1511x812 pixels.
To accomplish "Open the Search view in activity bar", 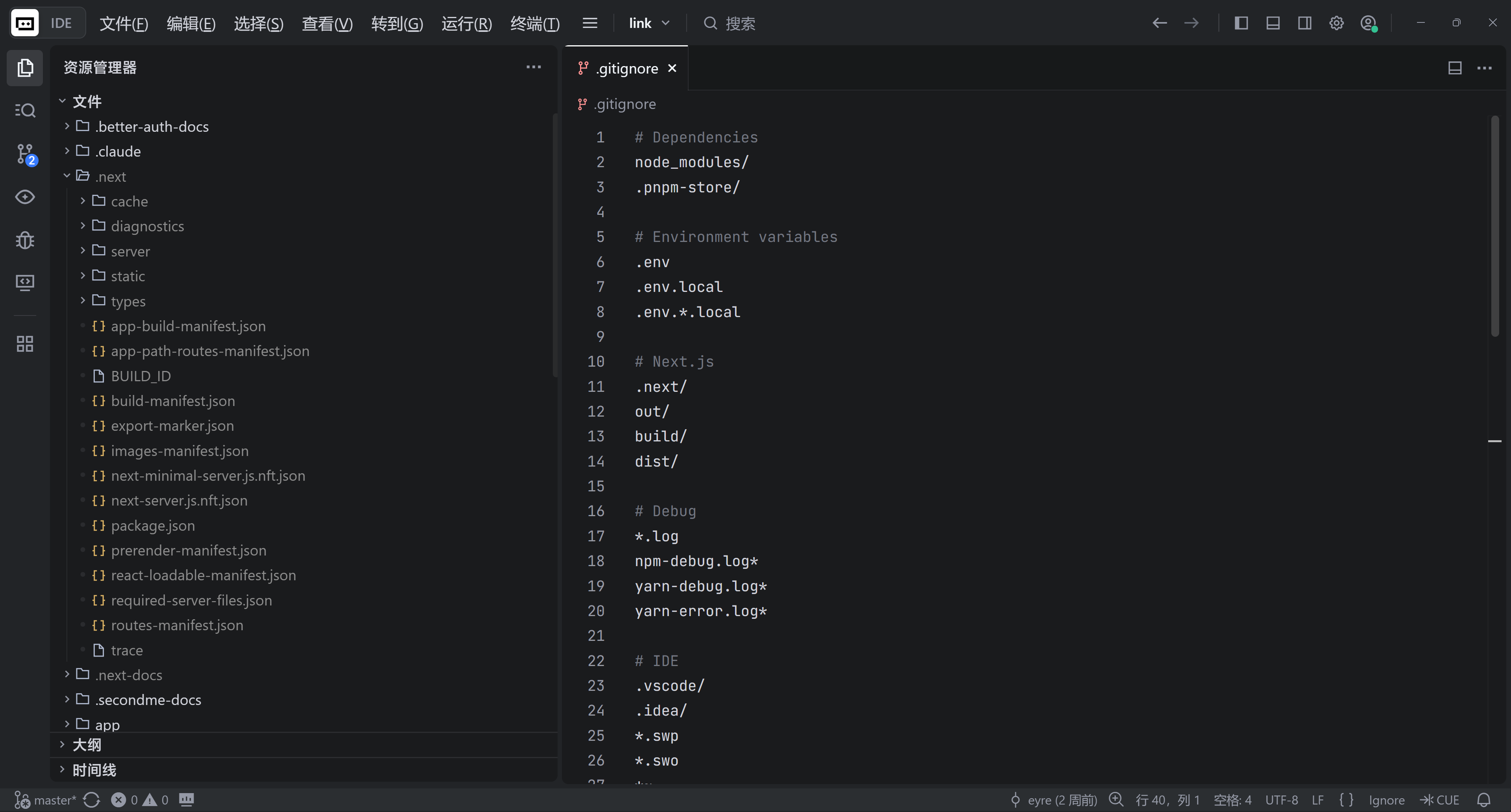I will pos(25,110).
